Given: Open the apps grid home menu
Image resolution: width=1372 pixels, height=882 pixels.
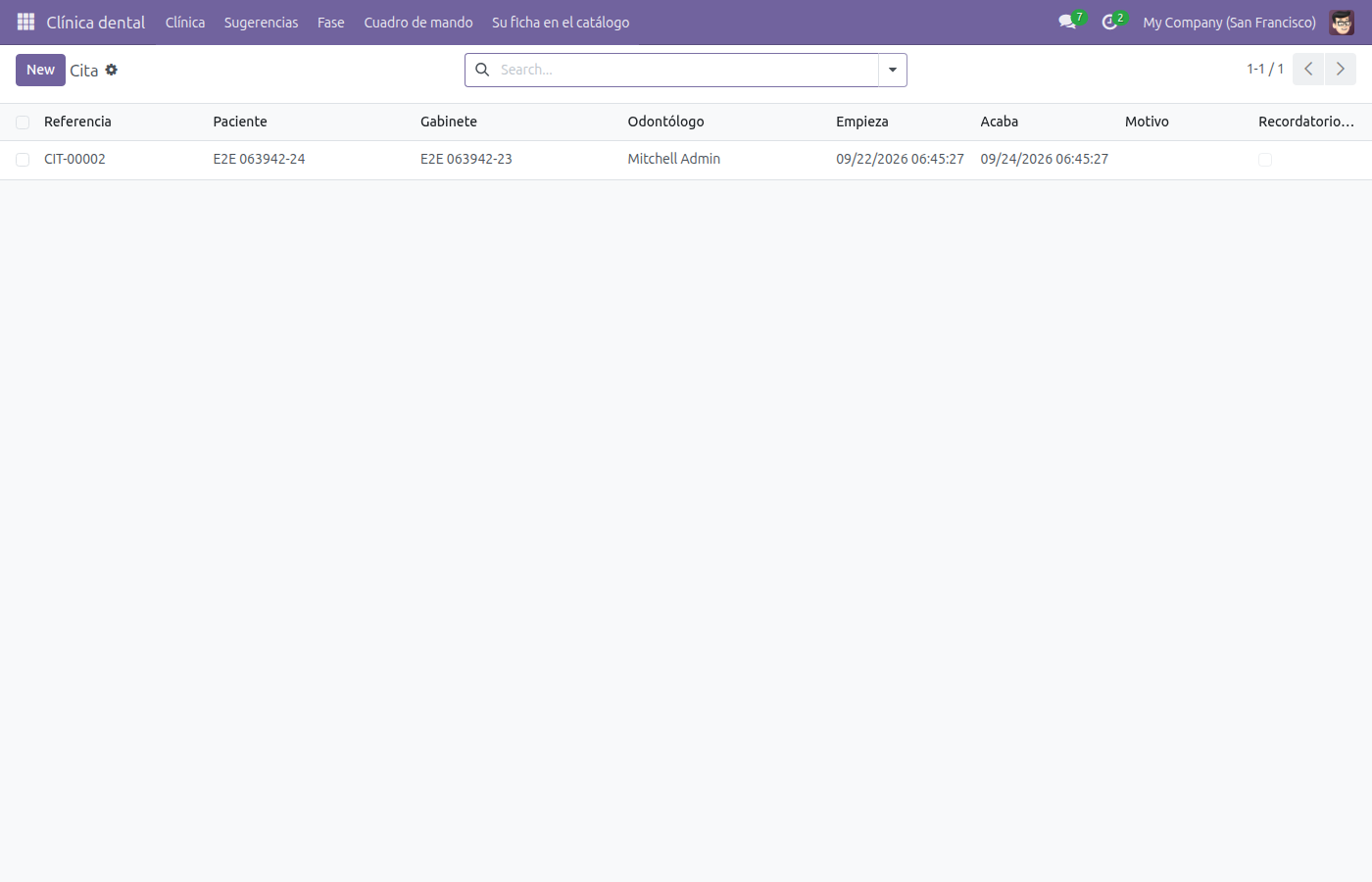Looking at the screenshot, I should [25, 22].
